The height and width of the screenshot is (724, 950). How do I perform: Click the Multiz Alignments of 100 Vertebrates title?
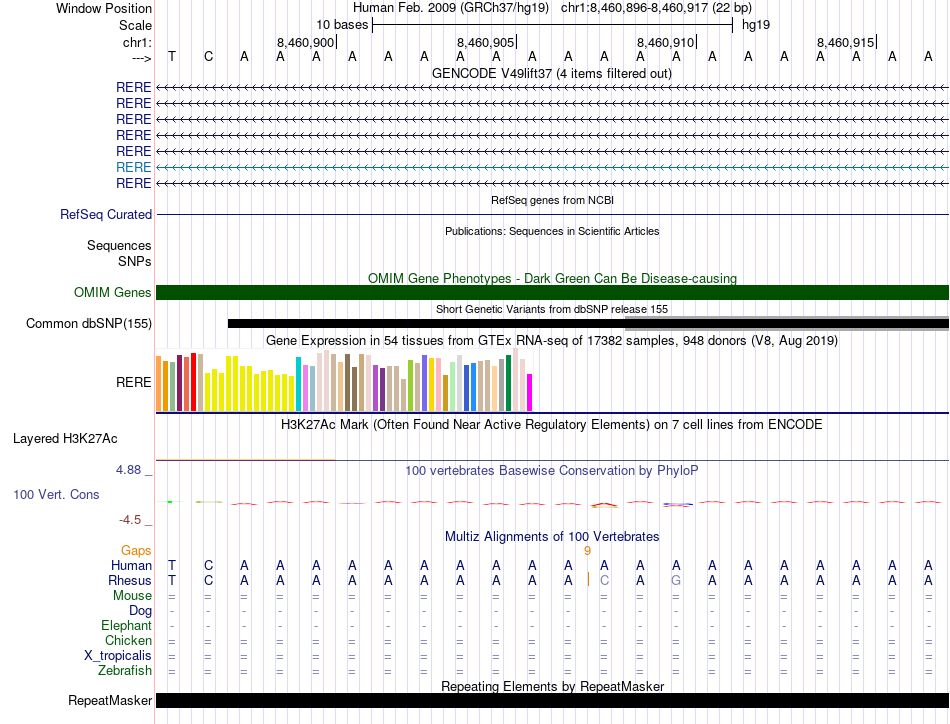coord(551,536)
